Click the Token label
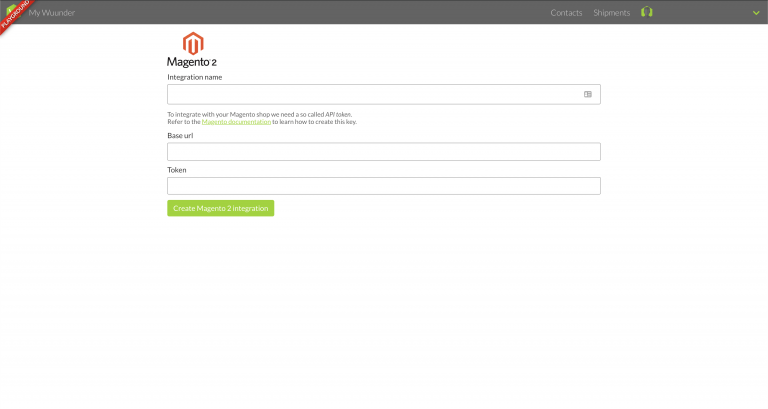The height and width of the screenshot is (409, 768). point(177,170)
